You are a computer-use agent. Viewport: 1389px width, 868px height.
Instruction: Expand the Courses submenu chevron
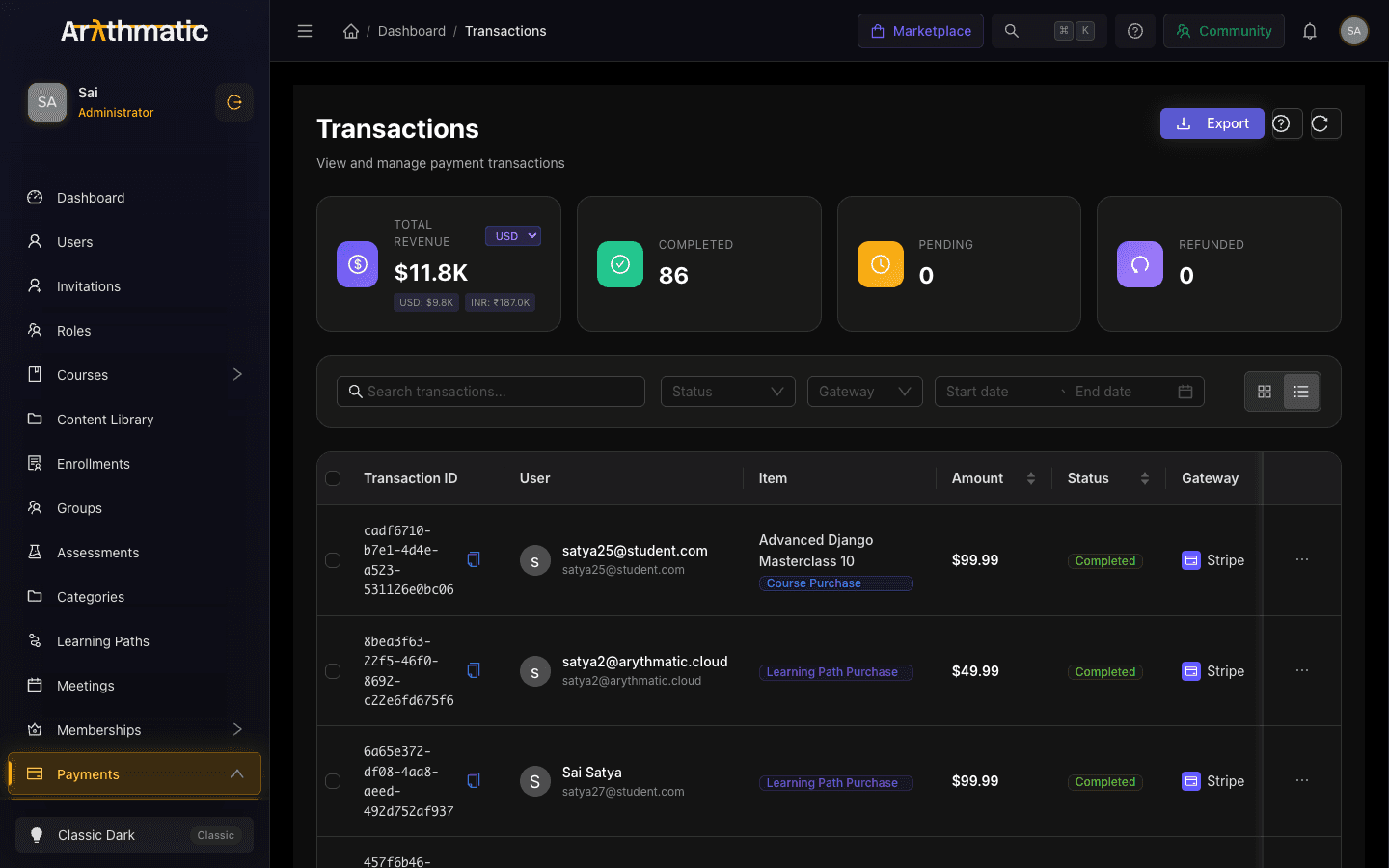[x=237, y=374]
